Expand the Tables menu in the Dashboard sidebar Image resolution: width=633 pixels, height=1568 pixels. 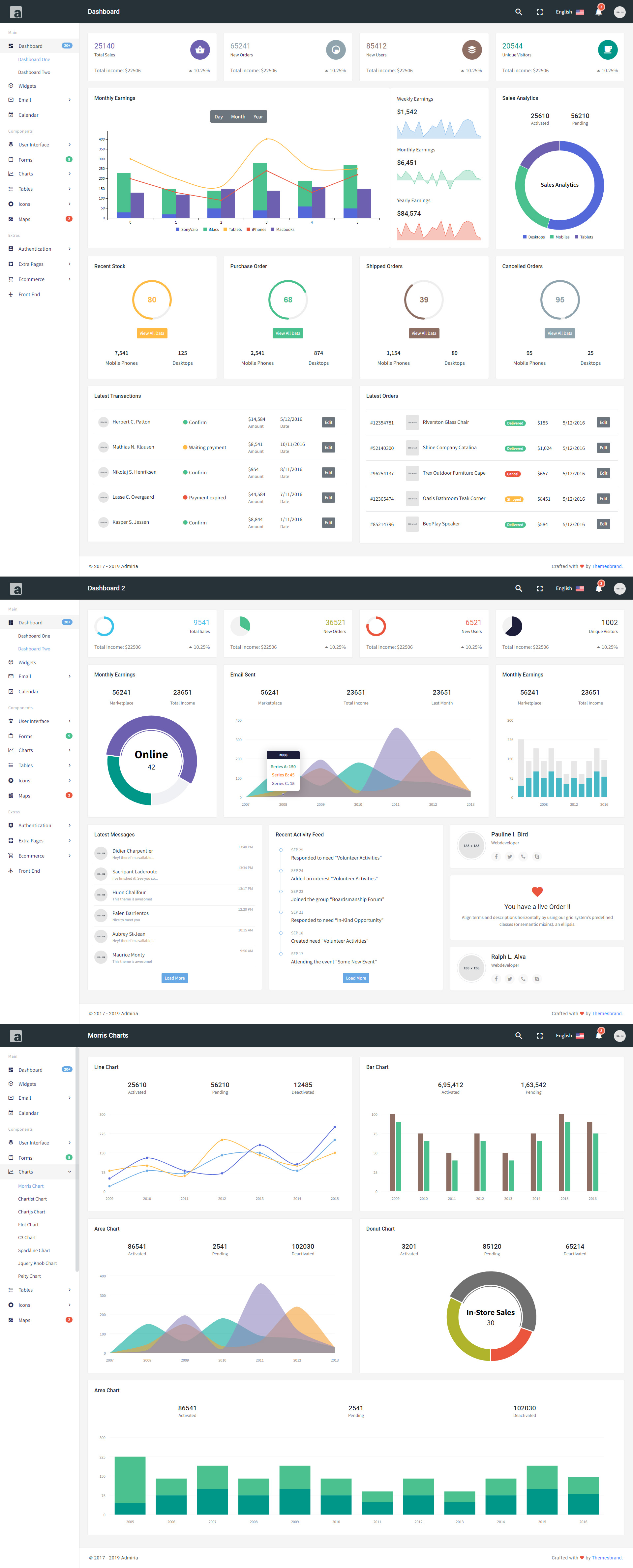click(40, 189)
